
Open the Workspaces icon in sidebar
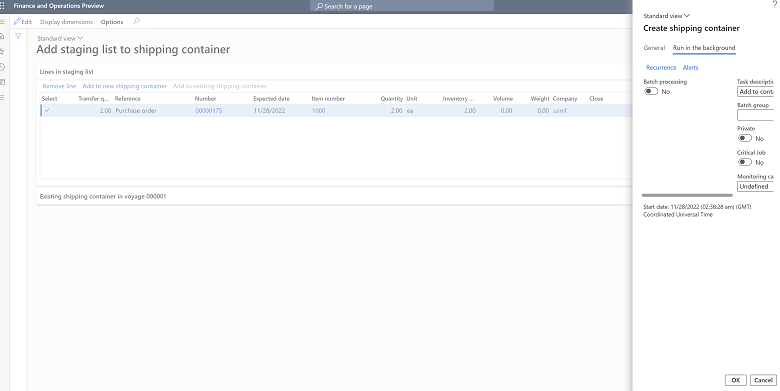point(2,82)
